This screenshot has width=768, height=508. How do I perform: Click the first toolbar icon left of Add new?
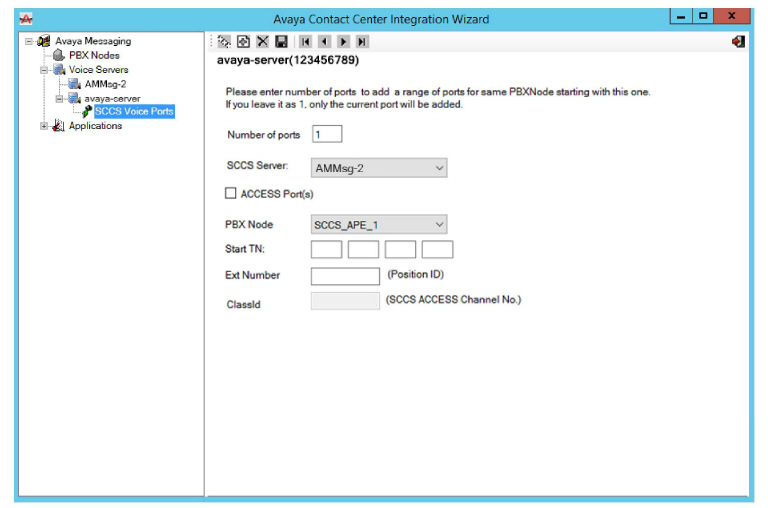[224, 42]
